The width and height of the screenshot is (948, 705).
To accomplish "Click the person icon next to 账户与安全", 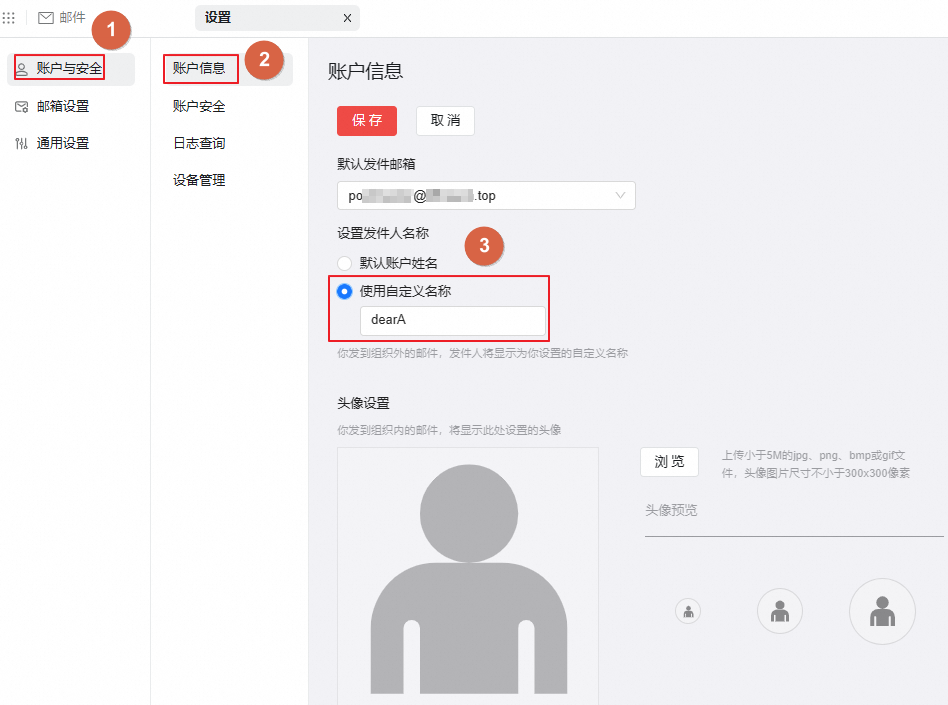I will [21, 68].
